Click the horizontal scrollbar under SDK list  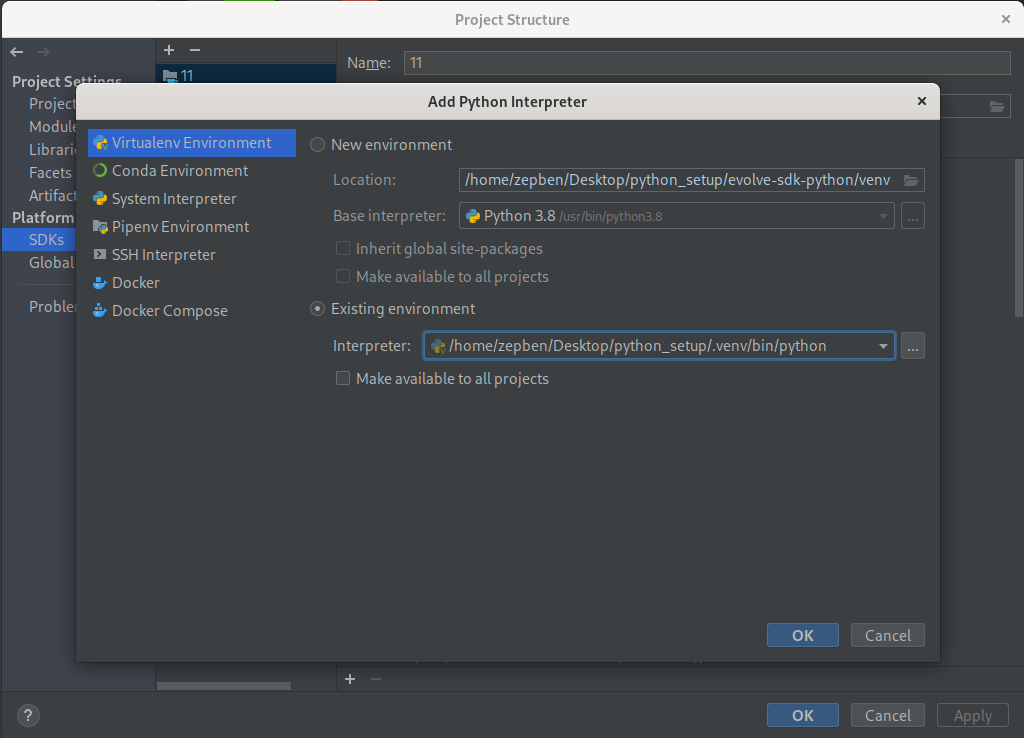tap(223, 686)
